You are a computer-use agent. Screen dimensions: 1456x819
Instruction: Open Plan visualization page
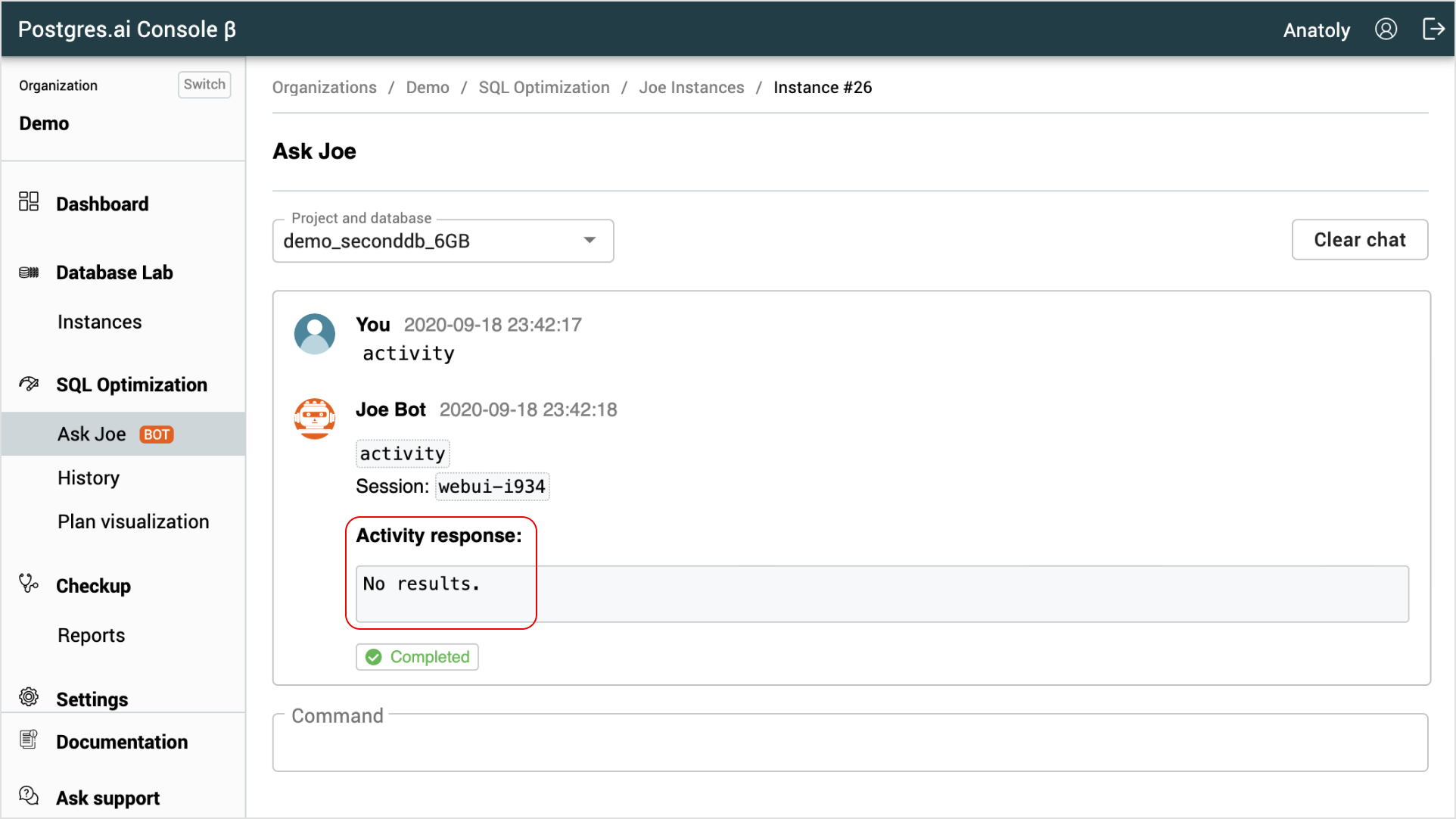click(x=133, y=522)
